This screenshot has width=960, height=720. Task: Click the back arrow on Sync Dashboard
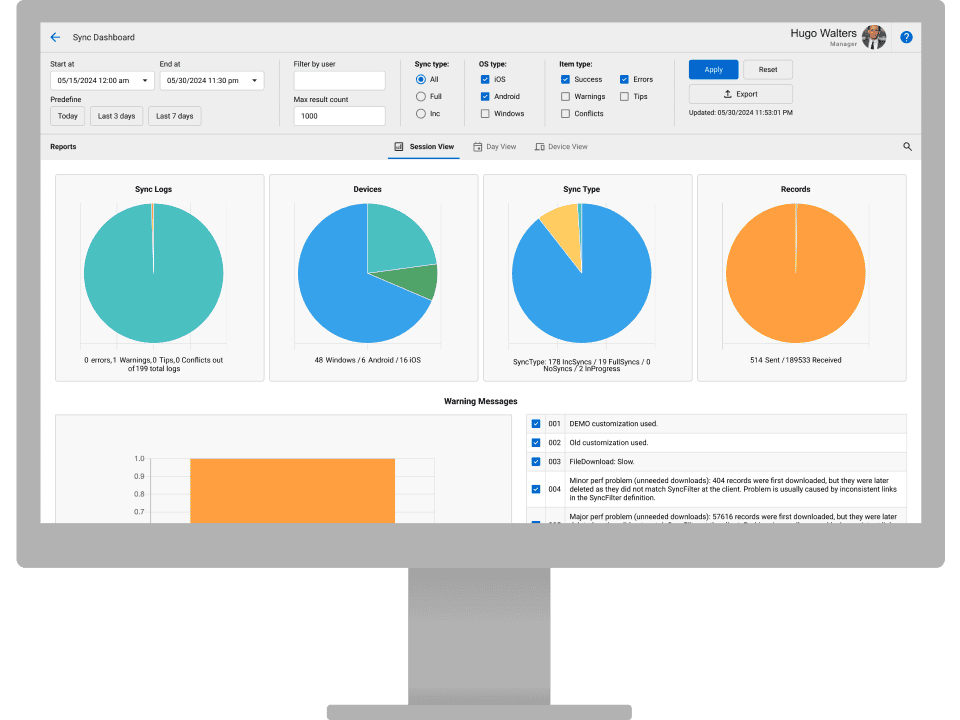click(55, 37)
